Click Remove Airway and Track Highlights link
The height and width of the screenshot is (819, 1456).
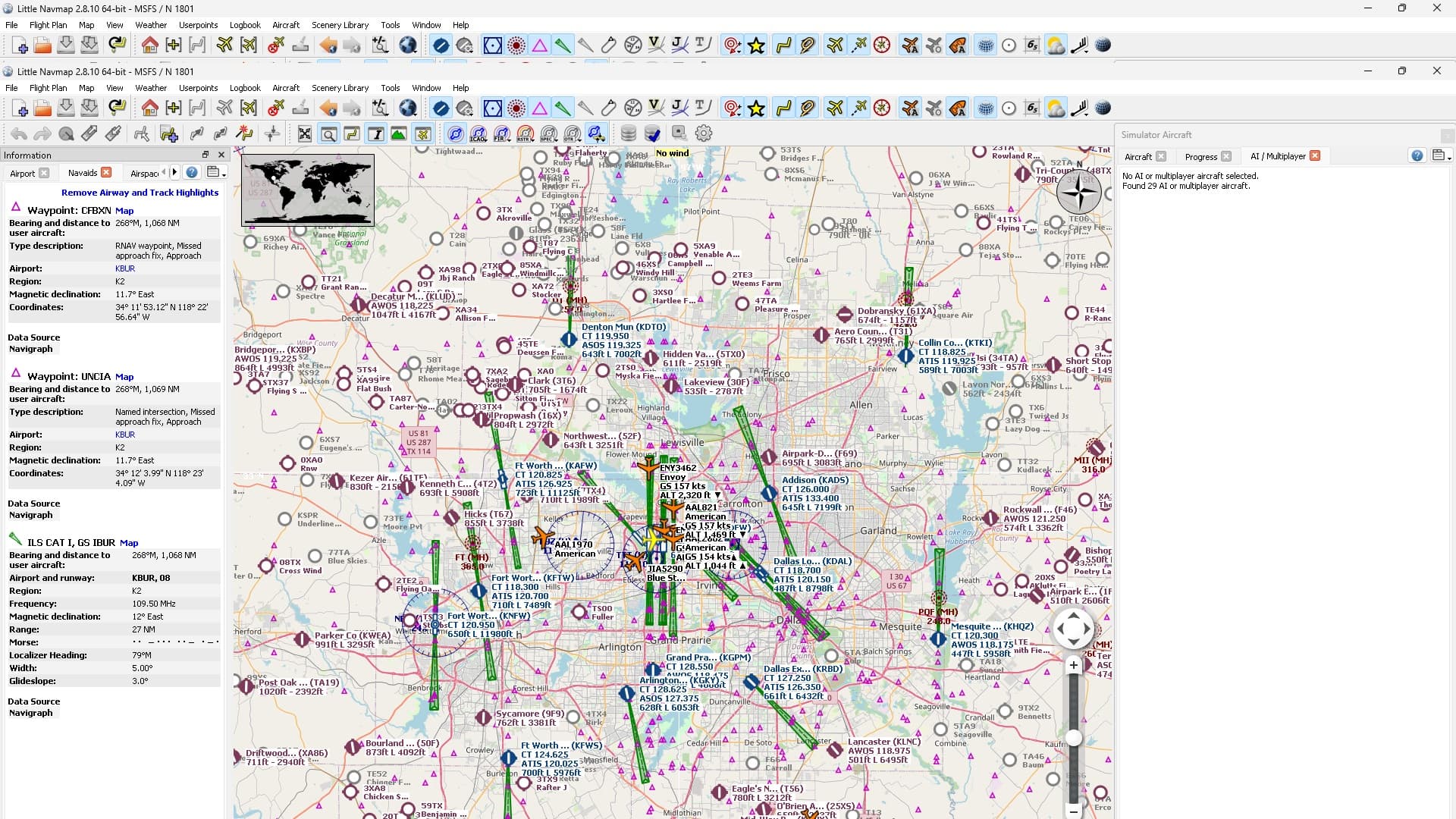tap(140, 193)
